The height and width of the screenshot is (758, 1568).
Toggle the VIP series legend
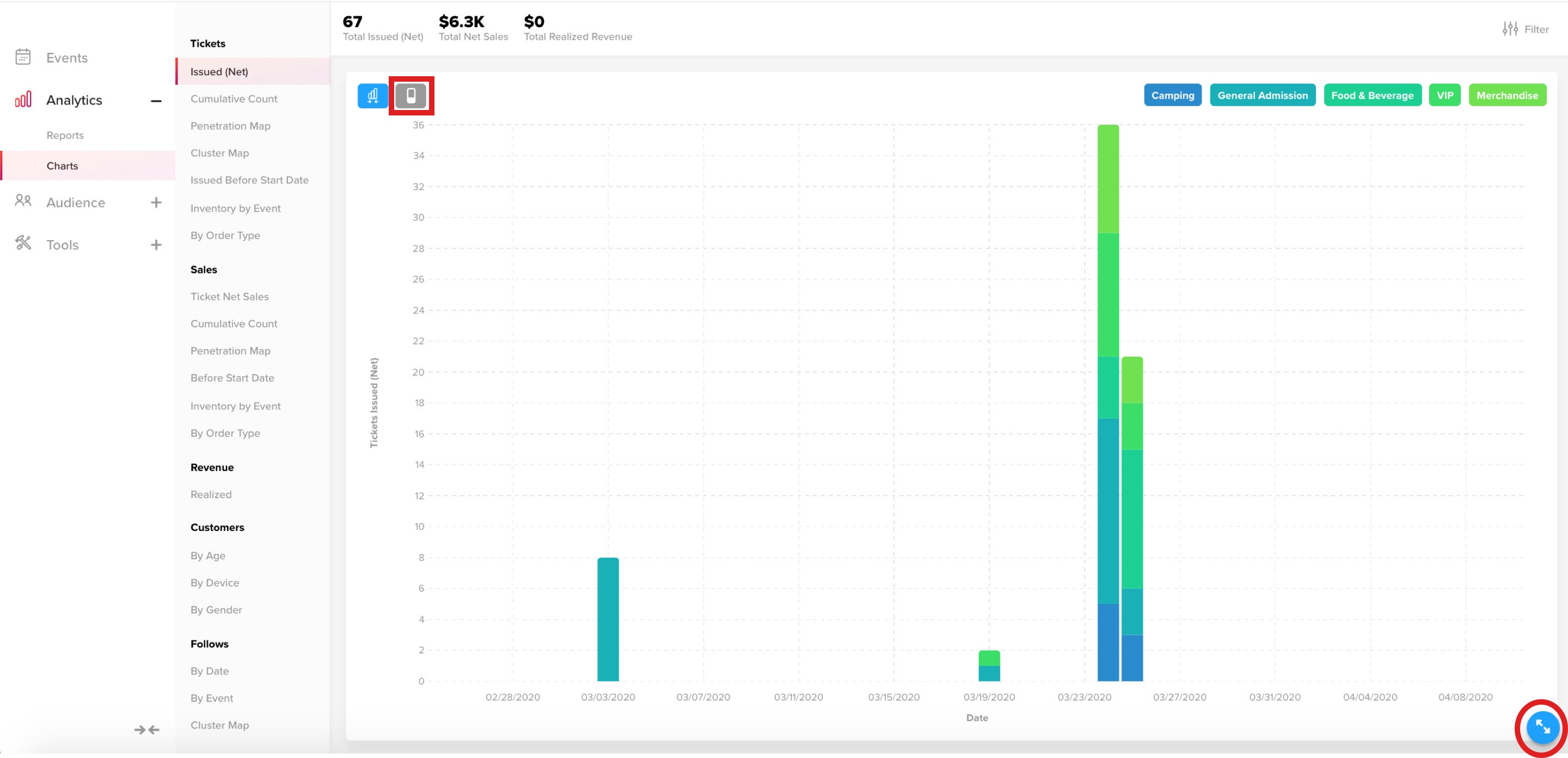[x=1444, y=96]
